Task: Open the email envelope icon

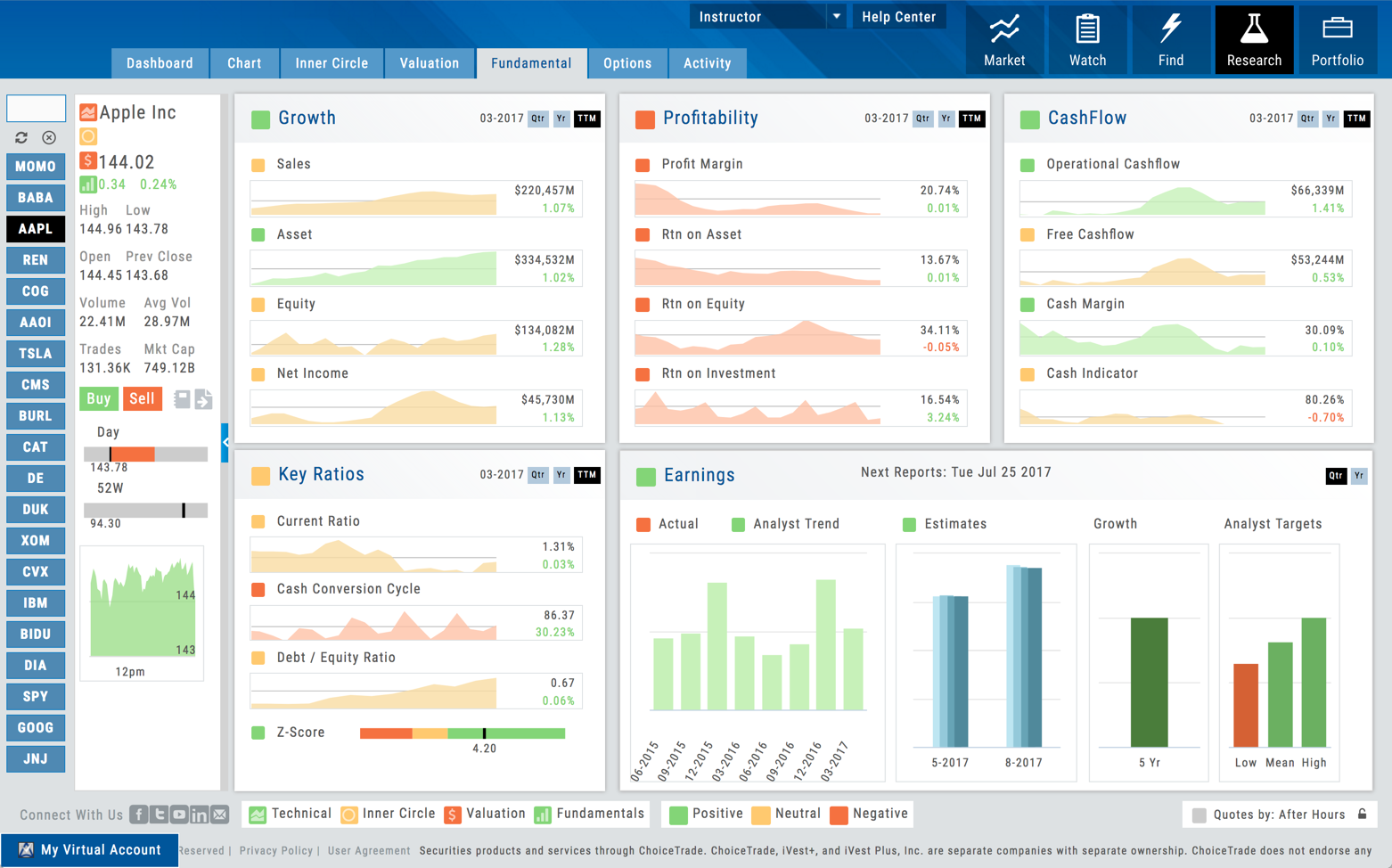Action: [220, 815]
